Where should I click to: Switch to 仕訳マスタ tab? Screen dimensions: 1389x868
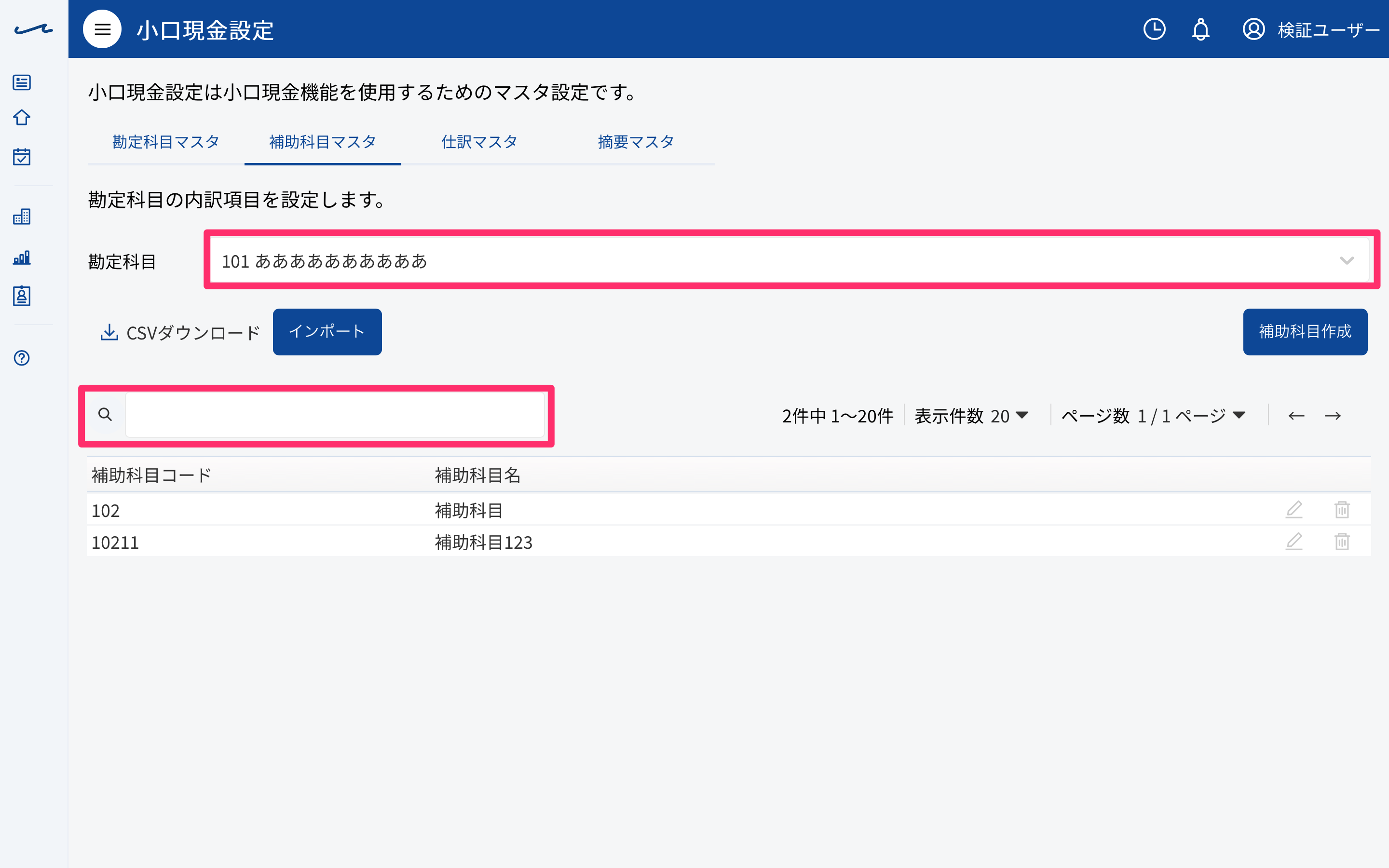pyautogui.click(x=479, y=142)
